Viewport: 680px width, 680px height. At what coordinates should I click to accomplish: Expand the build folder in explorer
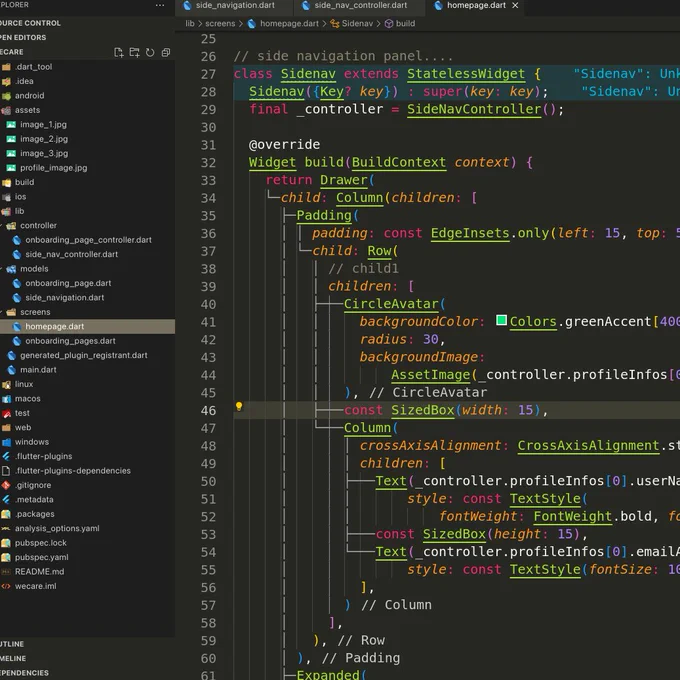click(x=87, y=182)
